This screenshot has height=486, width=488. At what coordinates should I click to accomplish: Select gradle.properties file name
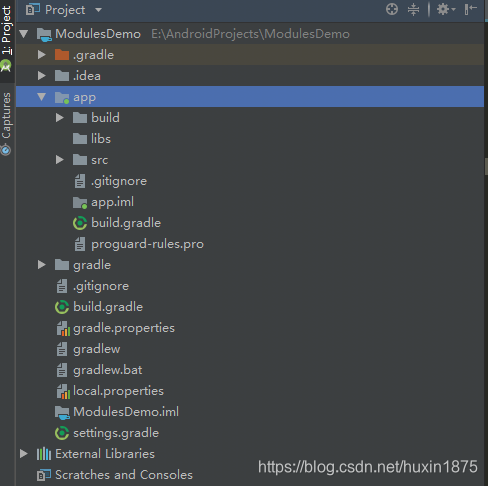124,328
